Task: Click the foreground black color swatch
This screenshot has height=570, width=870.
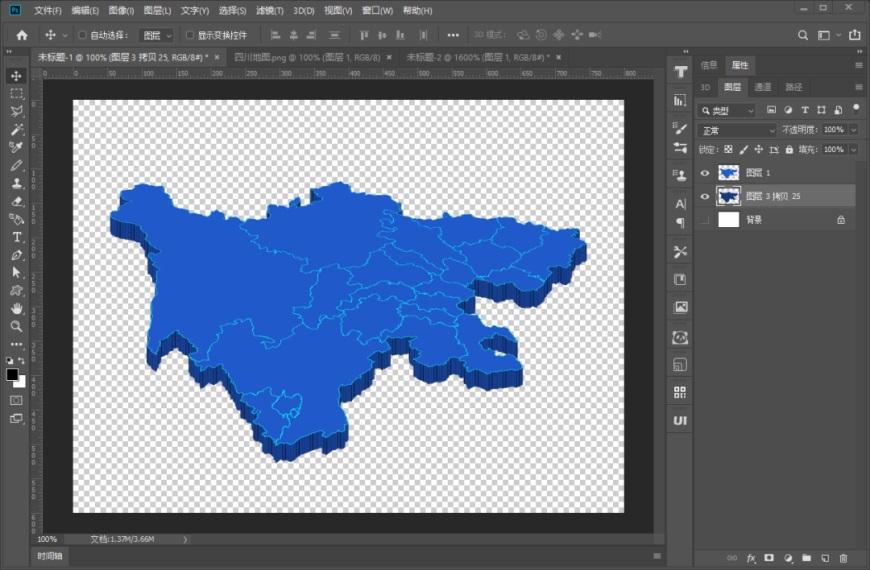Action: 12,375
